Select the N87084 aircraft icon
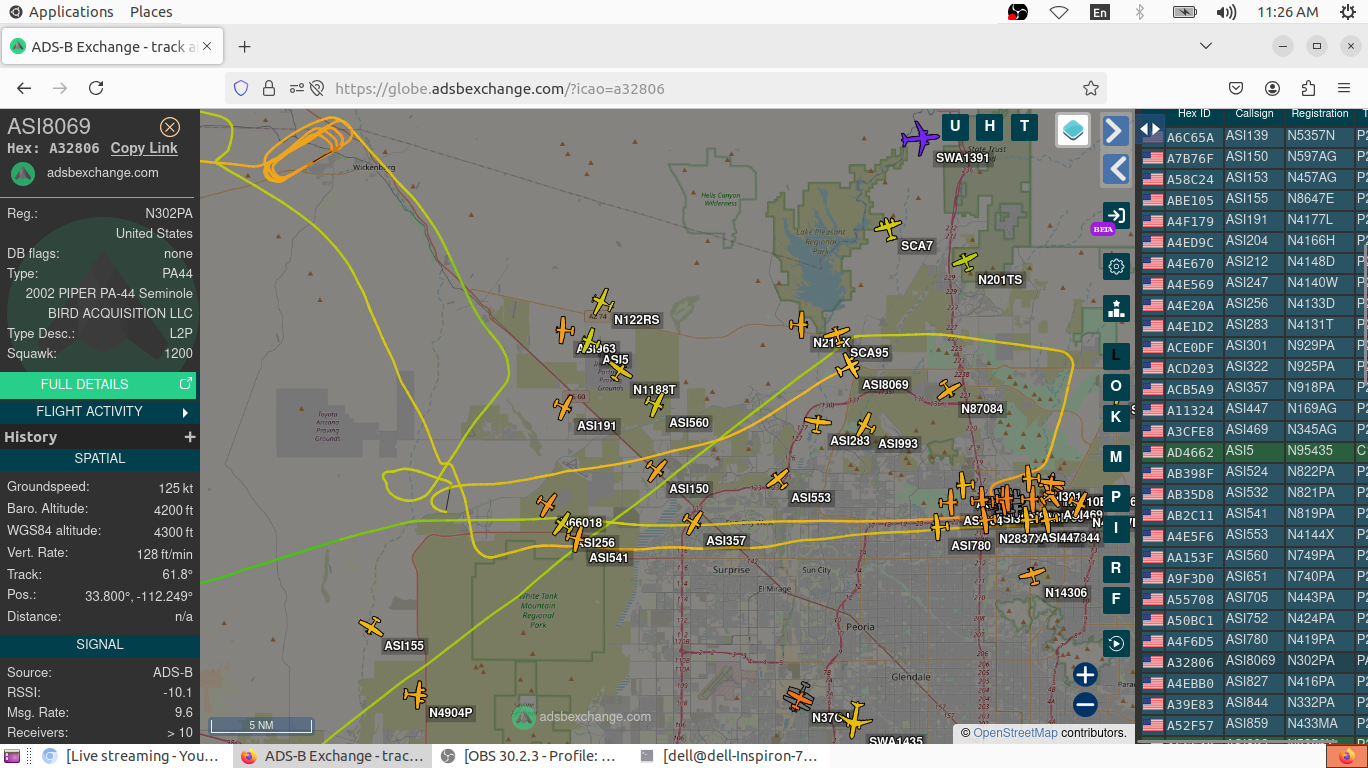 [949, 389]
